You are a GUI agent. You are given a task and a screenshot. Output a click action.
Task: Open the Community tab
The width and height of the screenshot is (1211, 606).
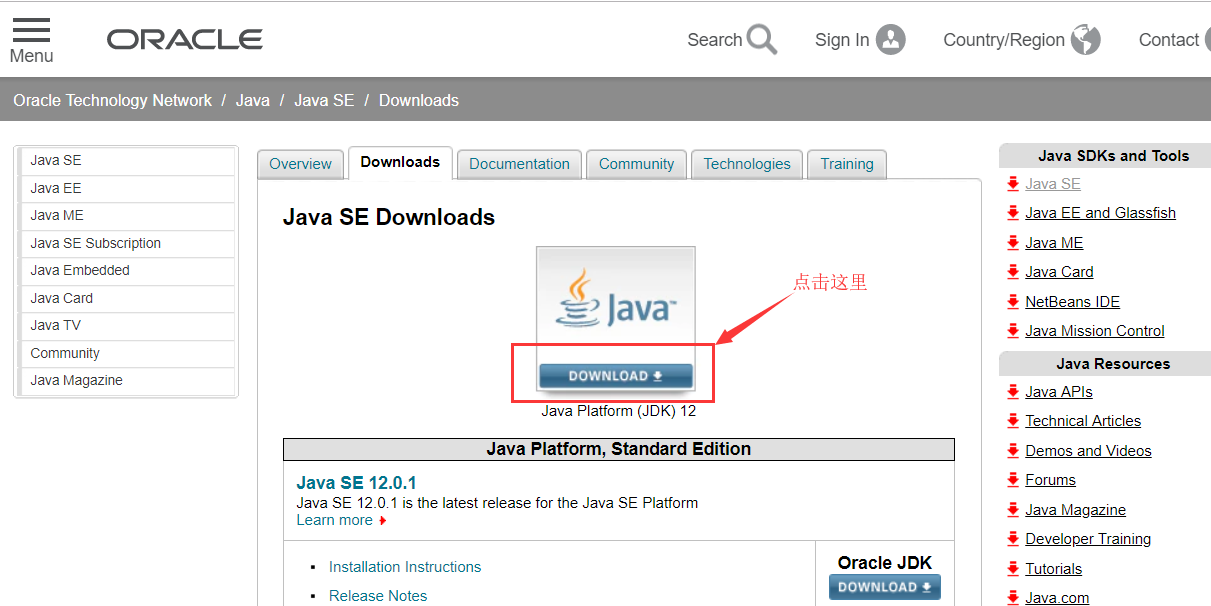tap(636, 164)
